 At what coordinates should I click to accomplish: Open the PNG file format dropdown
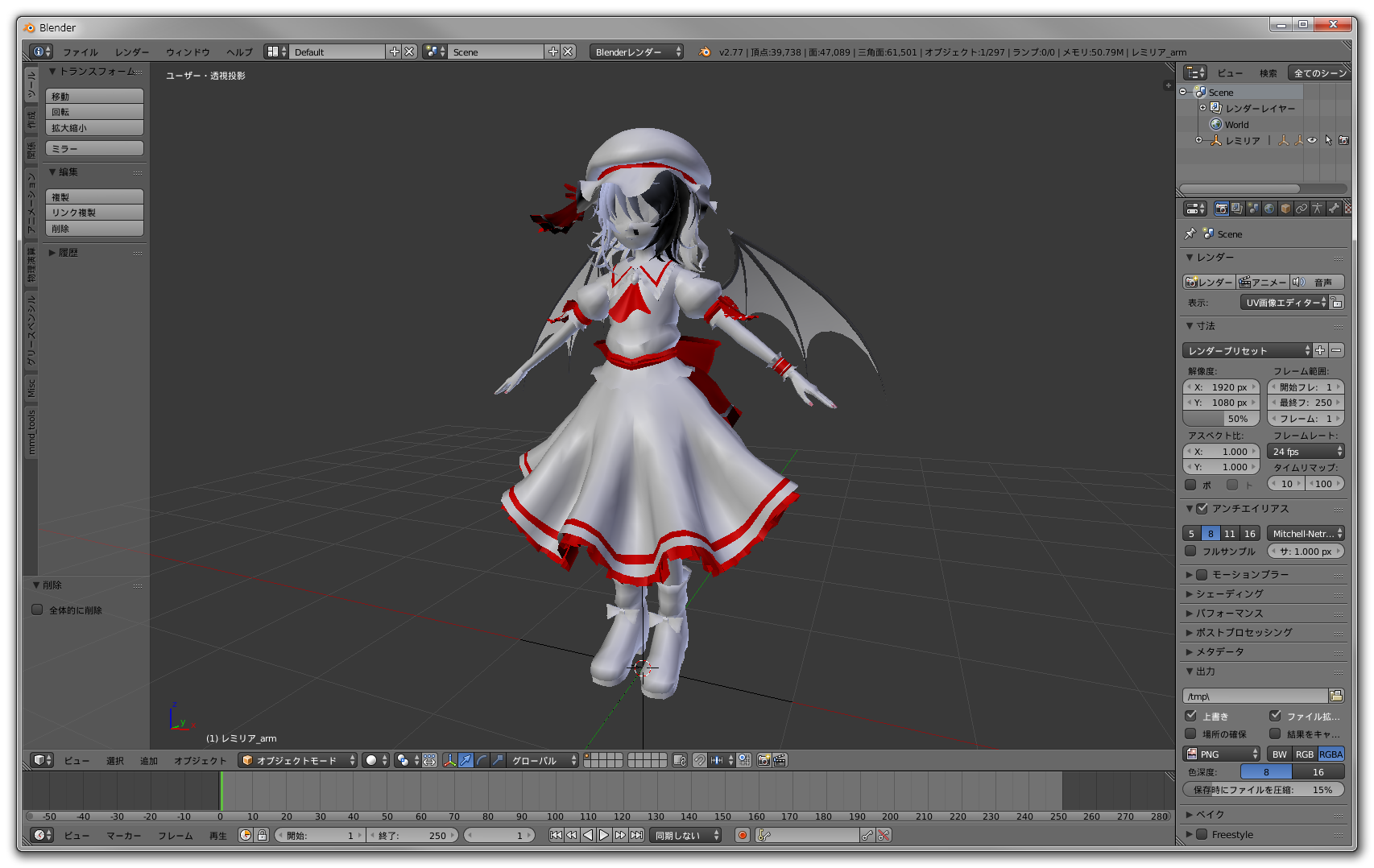click(1221, 754)
